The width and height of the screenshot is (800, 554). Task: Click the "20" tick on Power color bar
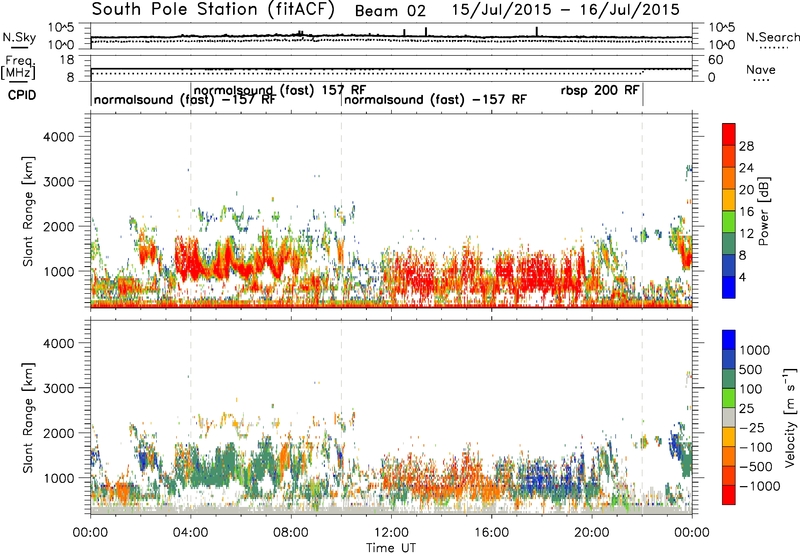[746, 190]
